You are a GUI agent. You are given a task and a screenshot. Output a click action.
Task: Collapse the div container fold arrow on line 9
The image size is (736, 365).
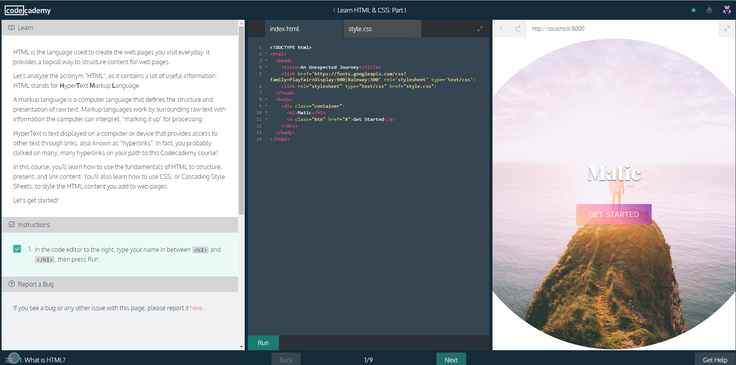266,106
